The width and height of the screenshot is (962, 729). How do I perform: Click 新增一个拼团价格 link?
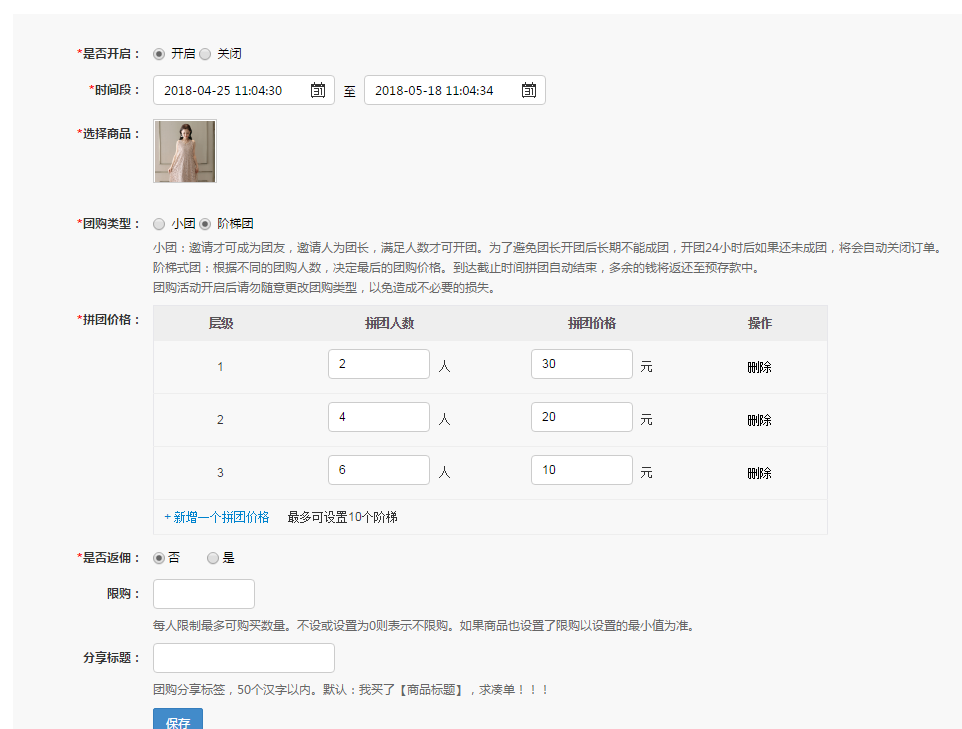pyautogui.click(x=217, y=517)
